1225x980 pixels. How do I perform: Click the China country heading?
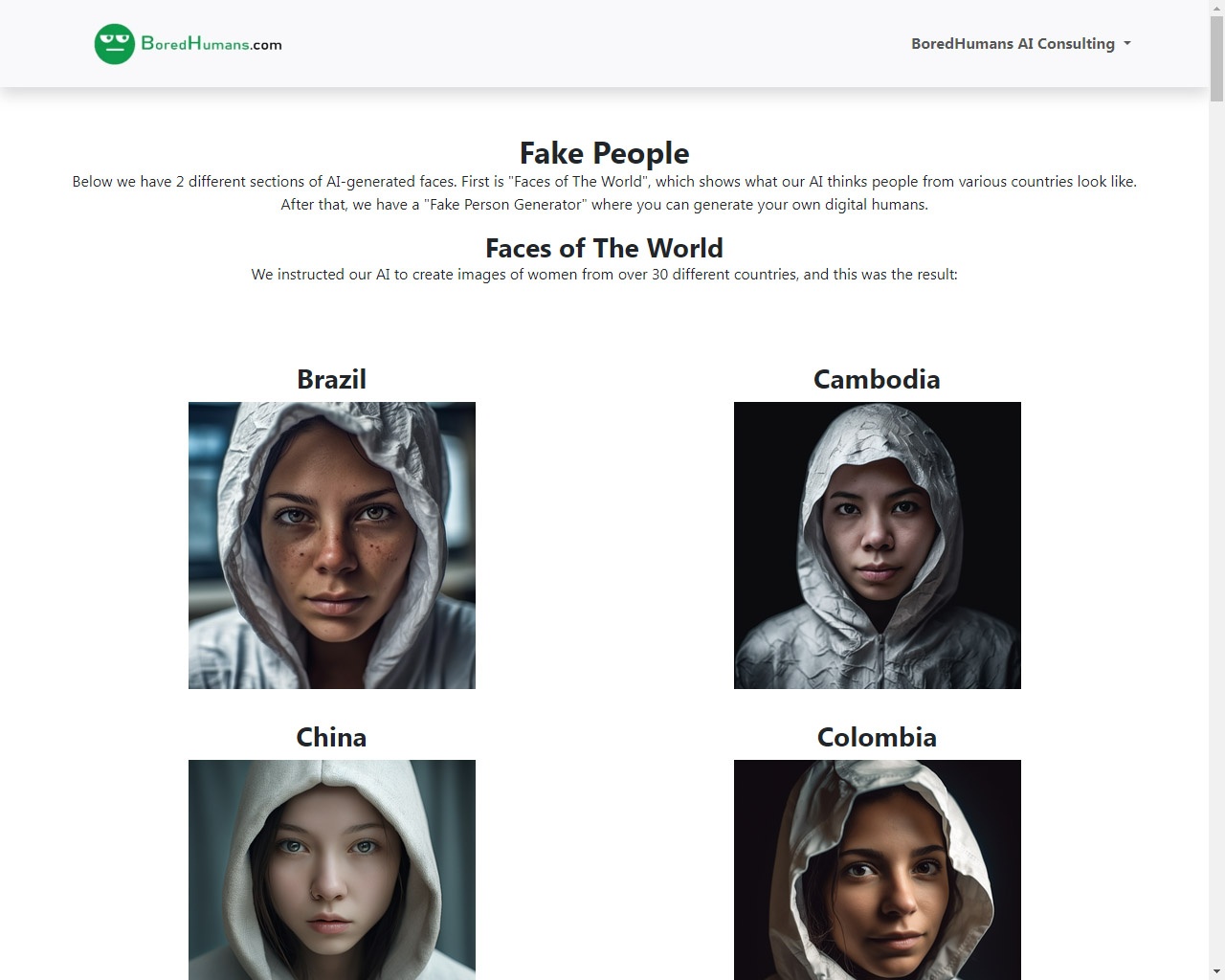click(331, 737)
